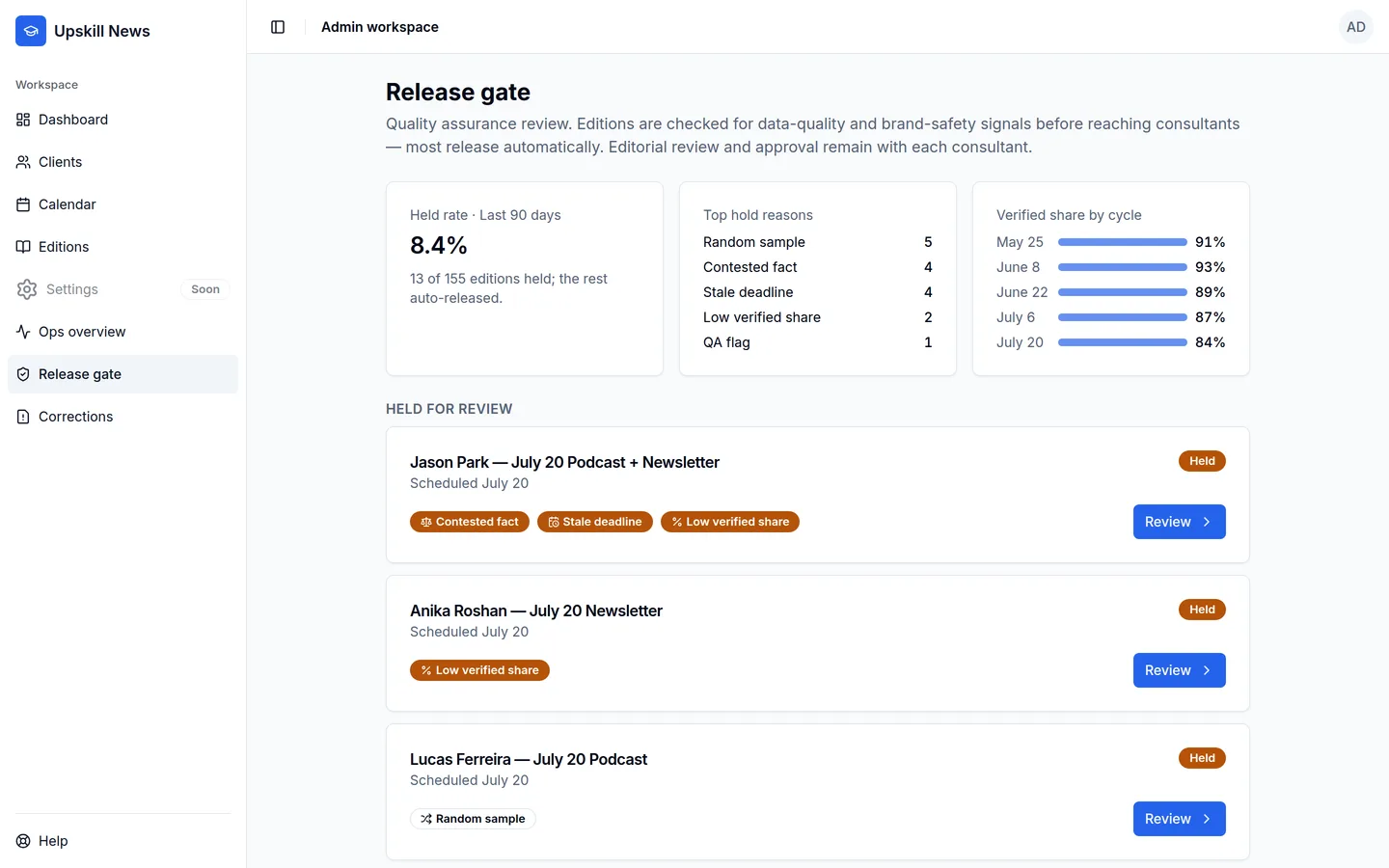This screenshot has width=1389, height=868.
Task: Click the Upskill News brand name
Action: 102,31
